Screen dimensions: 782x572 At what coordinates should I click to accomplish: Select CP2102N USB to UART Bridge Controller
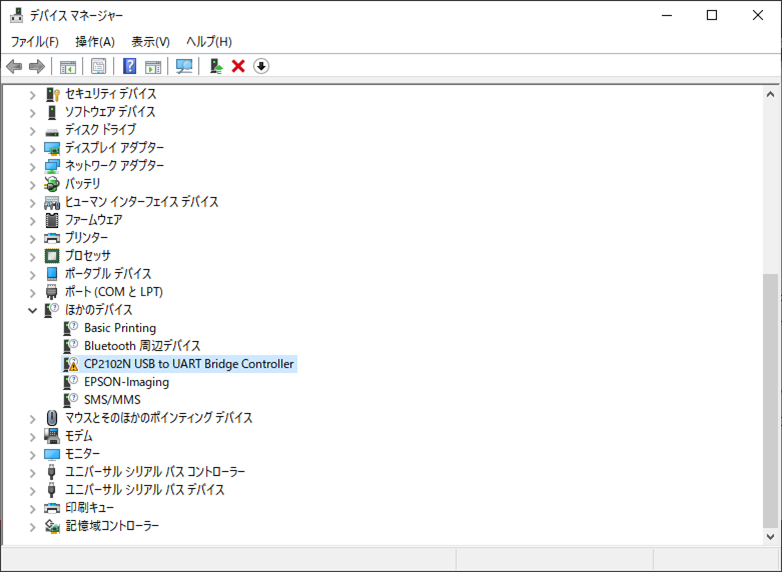tap(189, 364)
